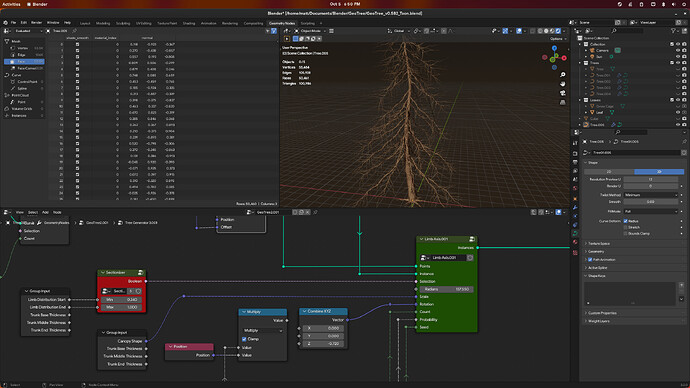Open the Render properties tab icon
Screen dimensions: 690x388
click(575, 154)
